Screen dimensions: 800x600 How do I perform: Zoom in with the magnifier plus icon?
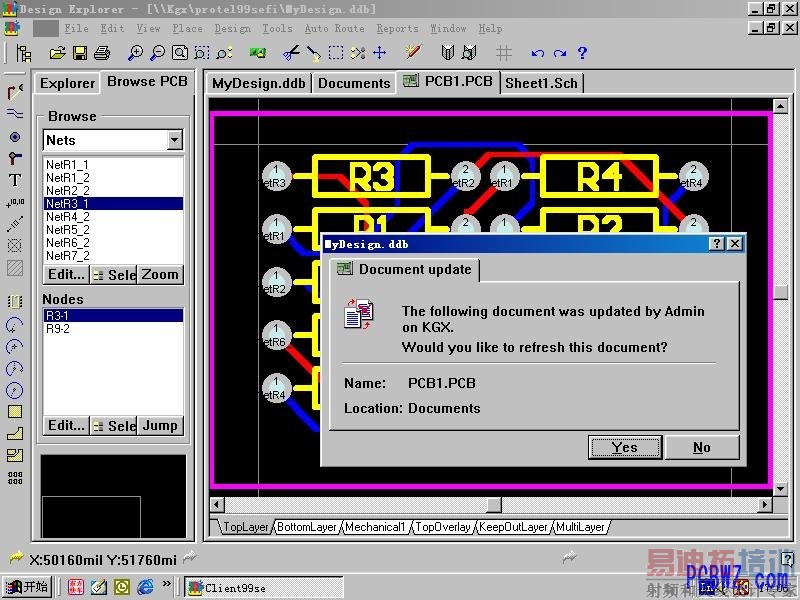(x=135, y=53)
